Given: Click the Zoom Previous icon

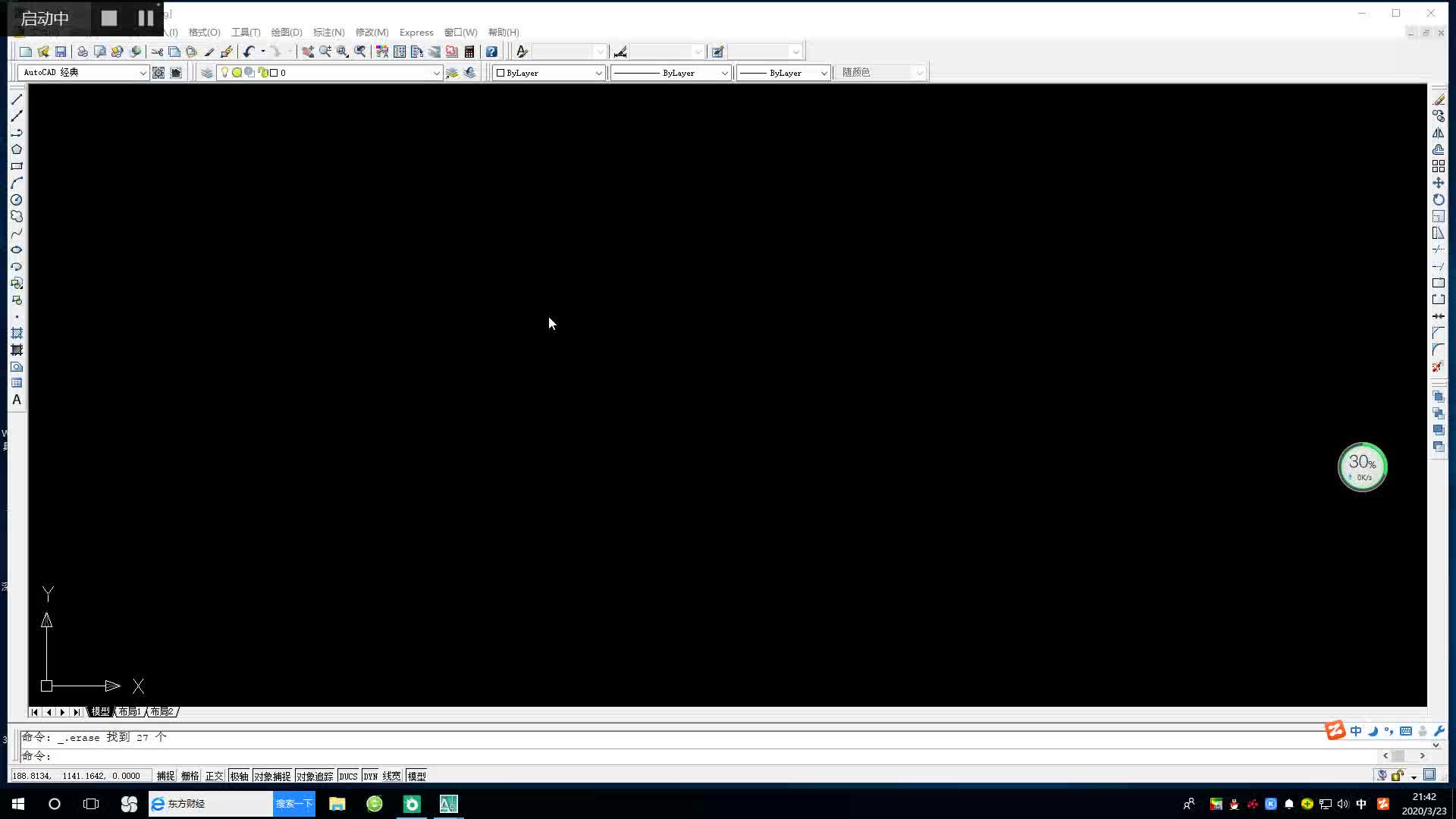Looking at the screenshot, I should pos(360,52).
